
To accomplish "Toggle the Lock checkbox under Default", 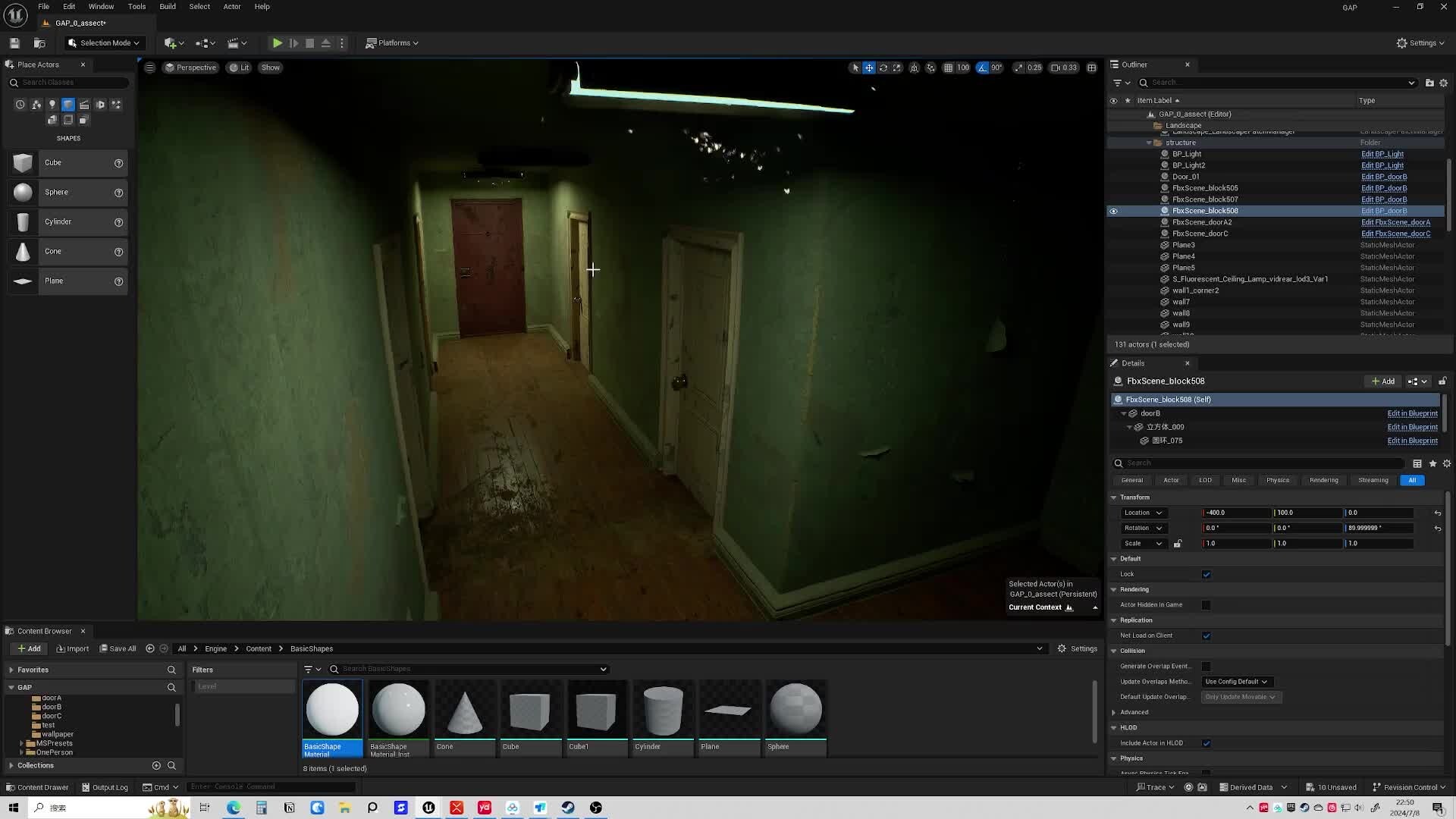I will pos(1206,574).
